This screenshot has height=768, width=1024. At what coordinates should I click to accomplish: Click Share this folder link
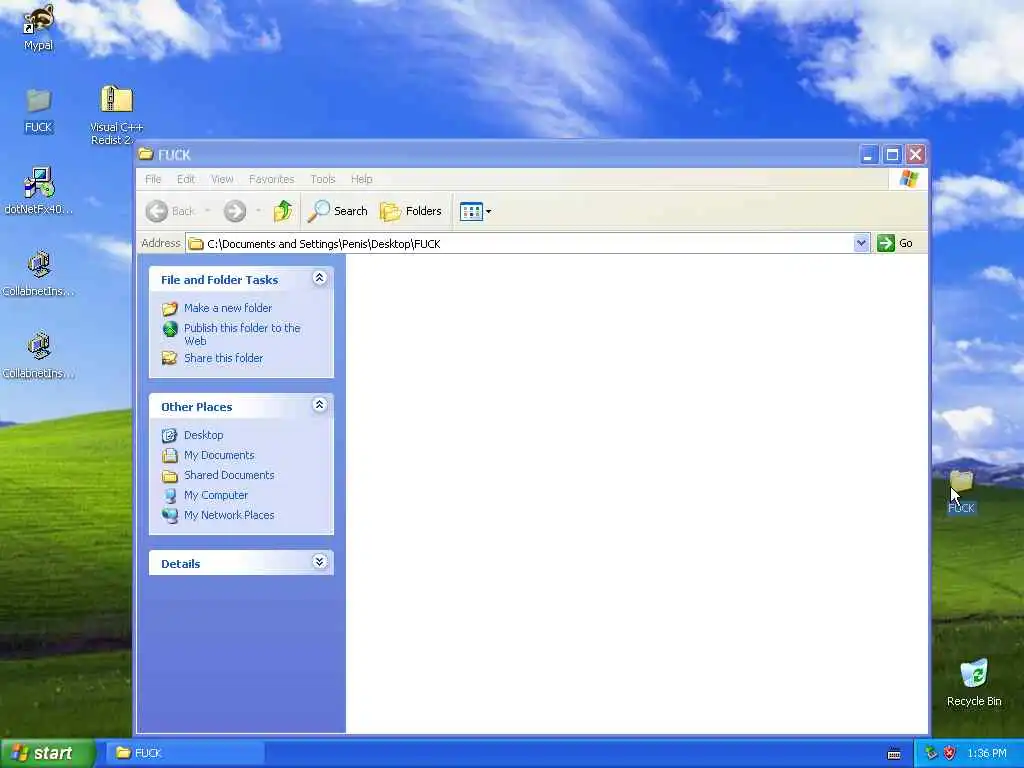coord(223,358)
